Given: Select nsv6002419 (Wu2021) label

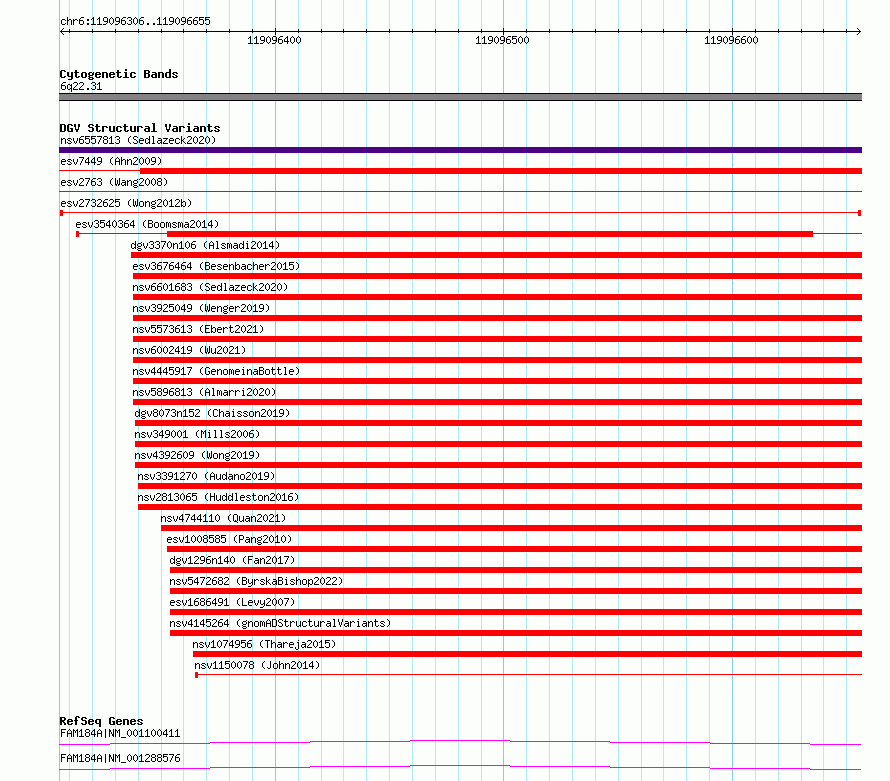Looking at the screenshot, I should click(x=189, y=350).
